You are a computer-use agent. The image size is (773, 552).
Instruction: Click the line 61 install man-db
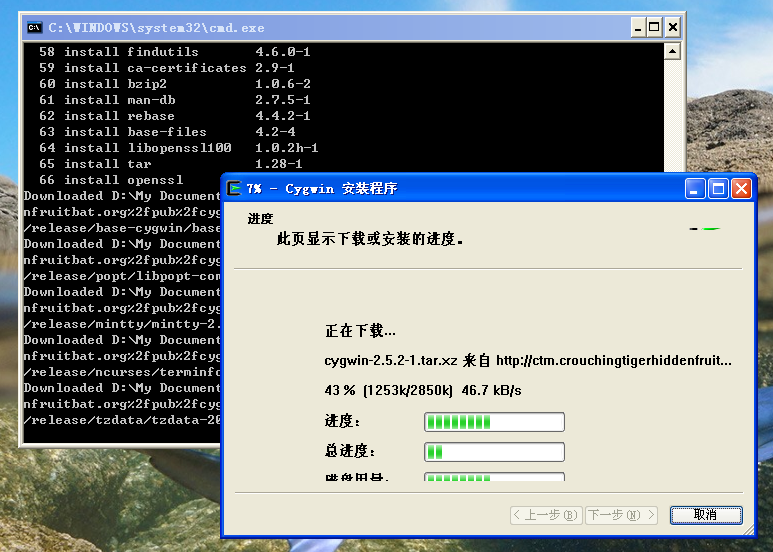[175, 100]
